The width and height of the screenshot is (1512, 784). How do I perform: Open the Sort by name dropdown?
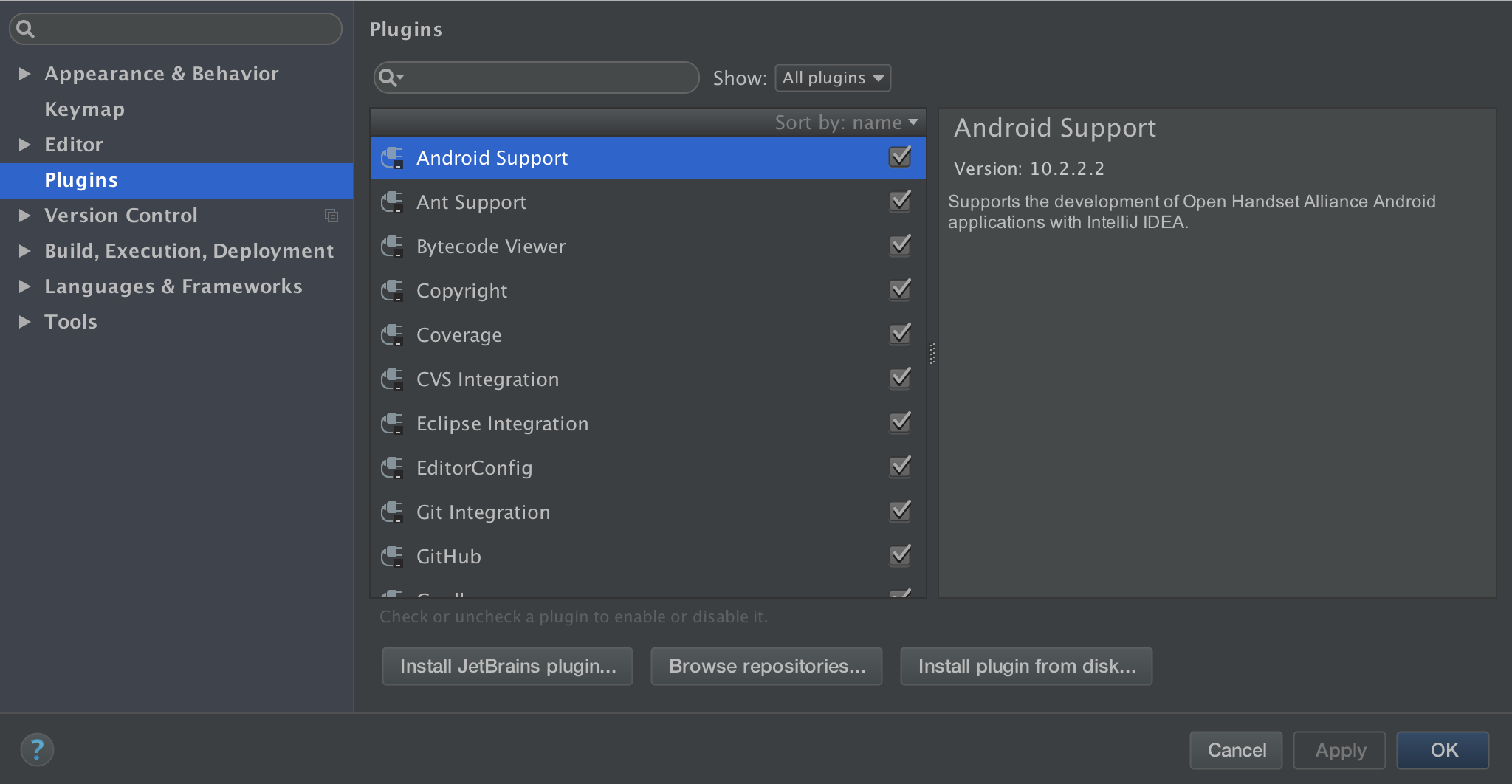pos(846,123)
